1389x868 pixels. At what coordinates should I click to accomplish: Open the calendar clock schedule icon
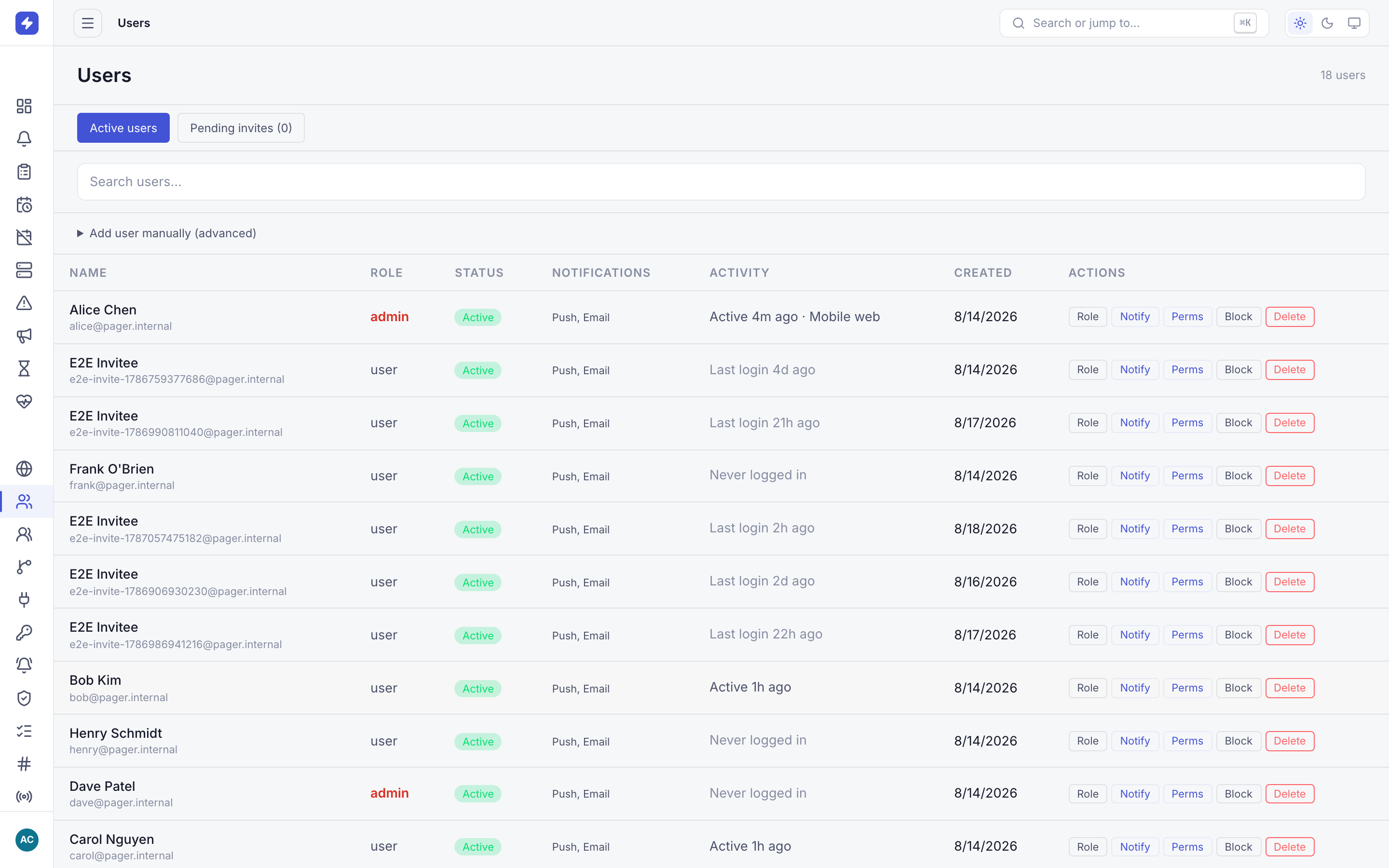point(24,204)
